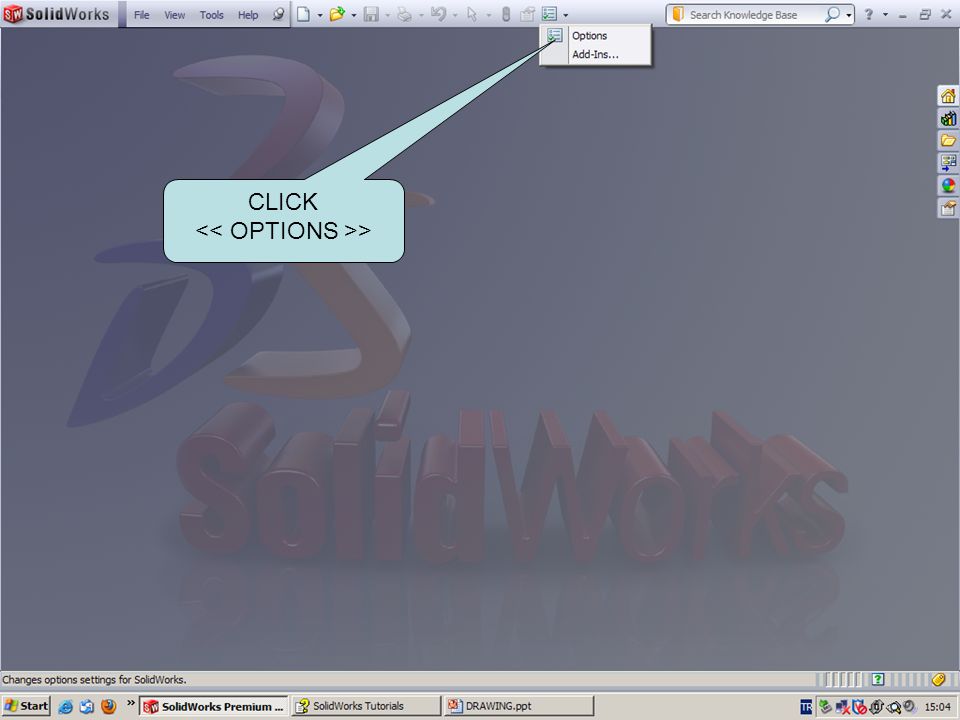Open the Help menu
This screenshot has height=720, width=960.
(248, 15)
